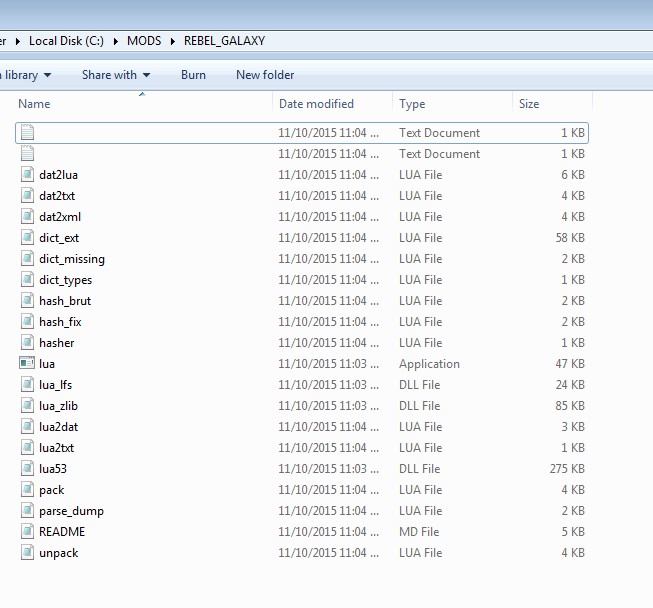Select the dat2xml file icon
This screenshot has width=653, height=608.
[x=27, y=217]
